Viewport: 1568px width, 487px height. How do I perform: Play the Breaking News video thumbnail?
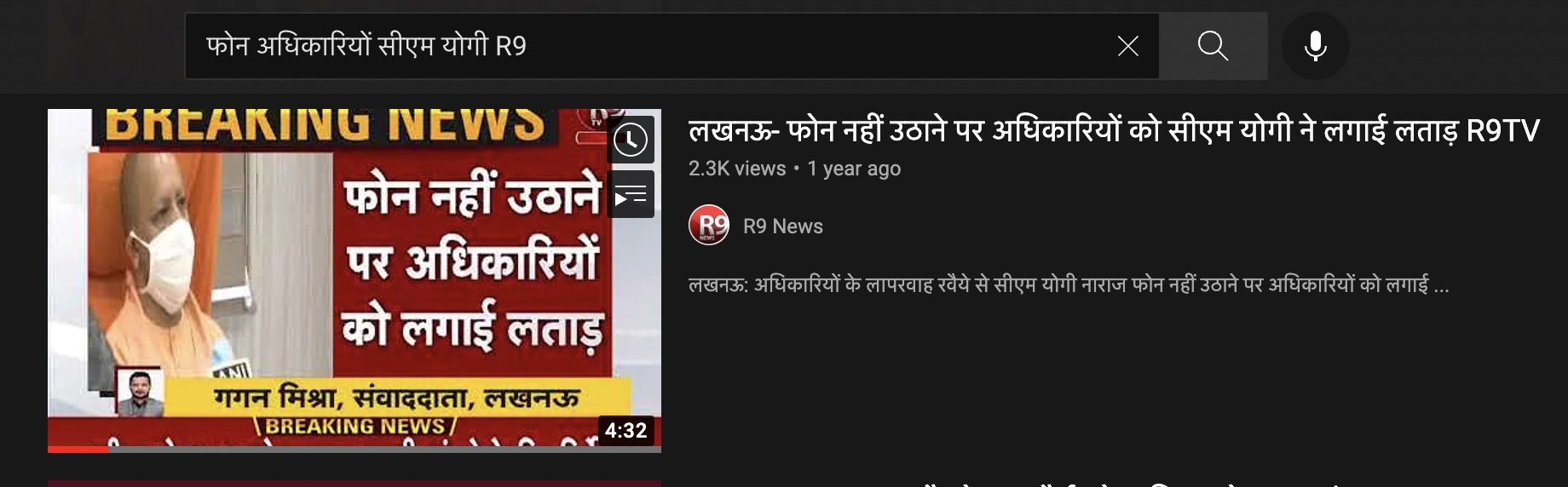[x=355, y=281]
